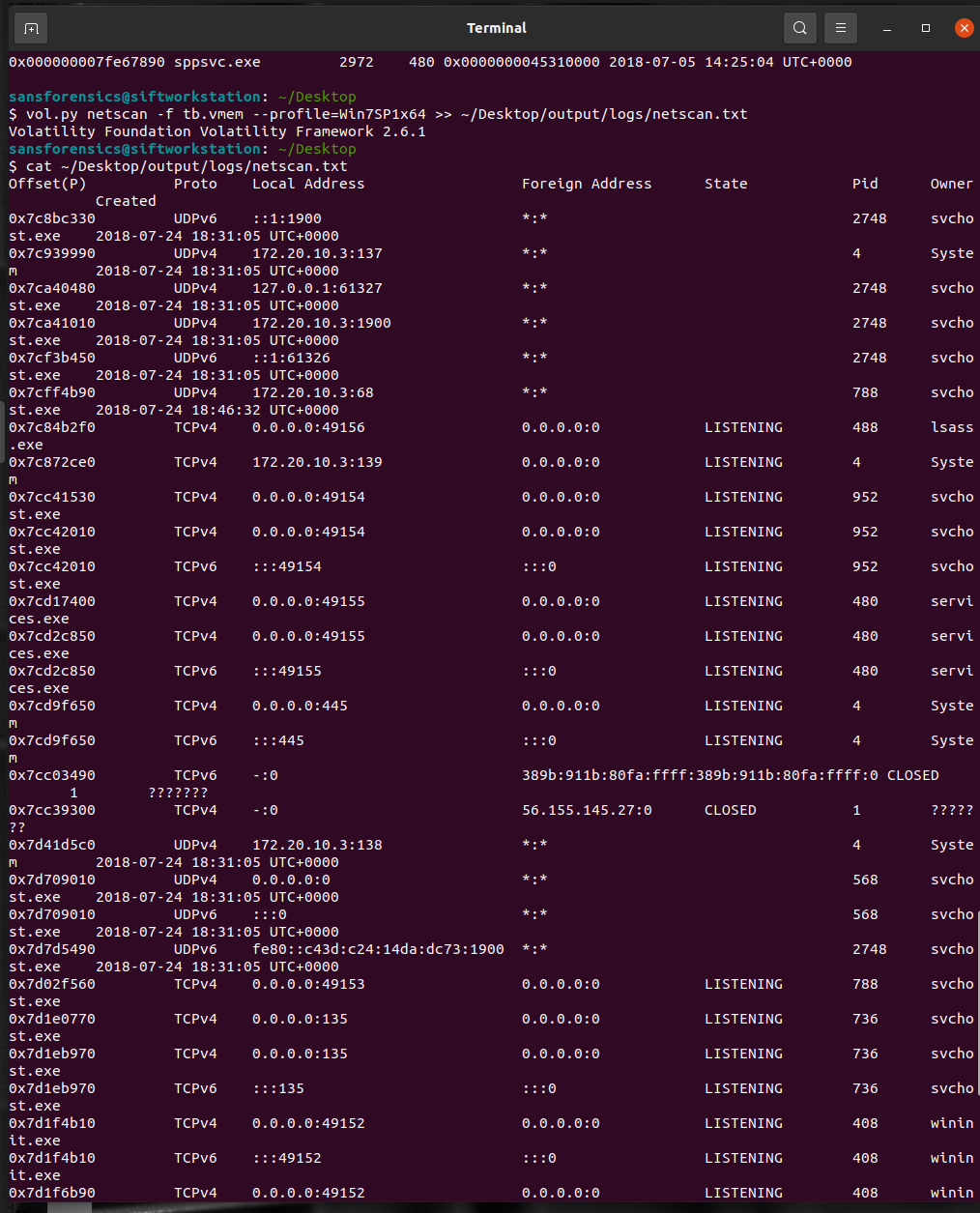The height and width of the screenshot is (1213, 980).
Task: Maximize the Terminal window
Action: (926, 28)
